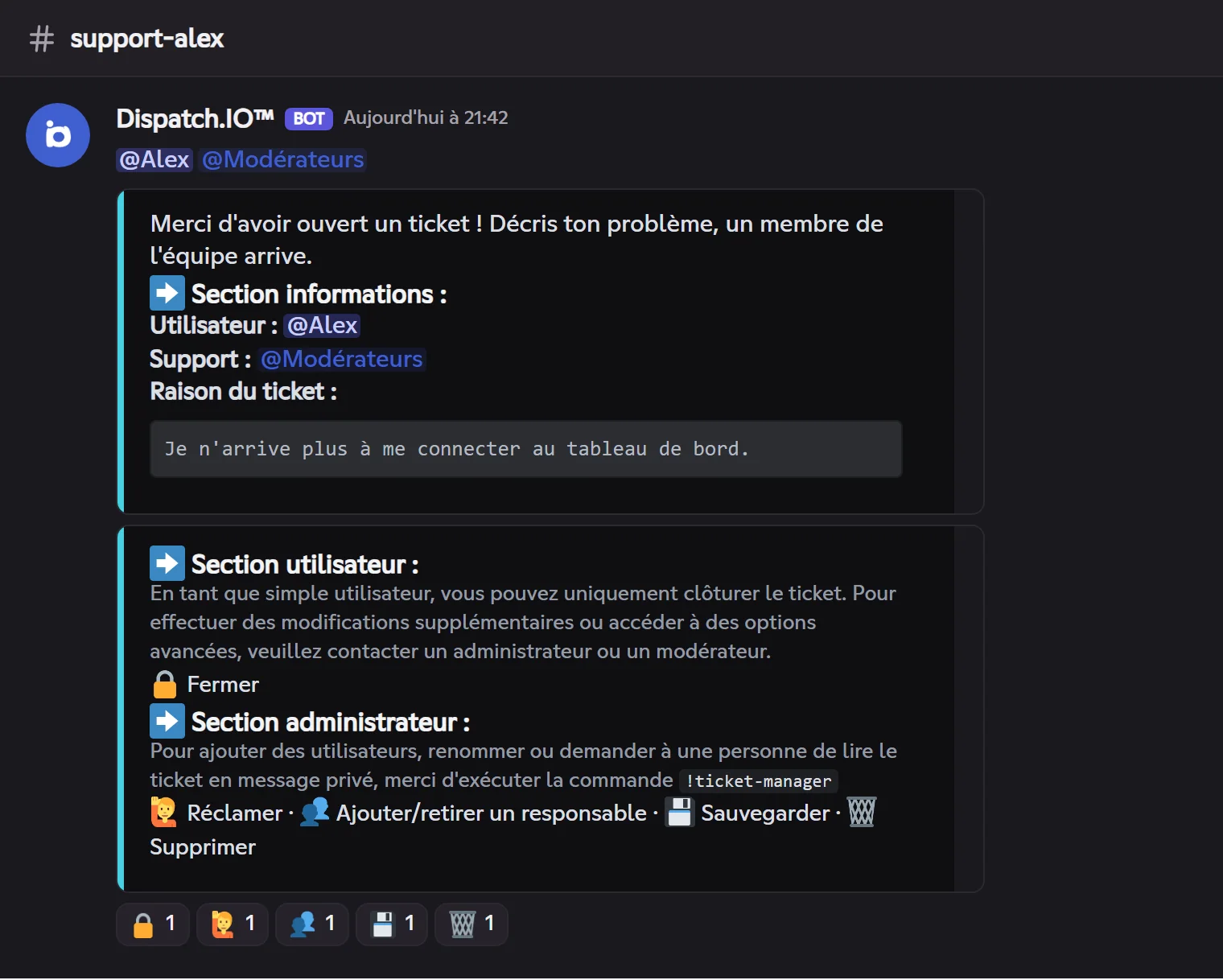Image resolution: width=1223 pixels, height=980 pixels.
Task: Click the two-people silhouette reaction
Action: (x=312, y=924)
